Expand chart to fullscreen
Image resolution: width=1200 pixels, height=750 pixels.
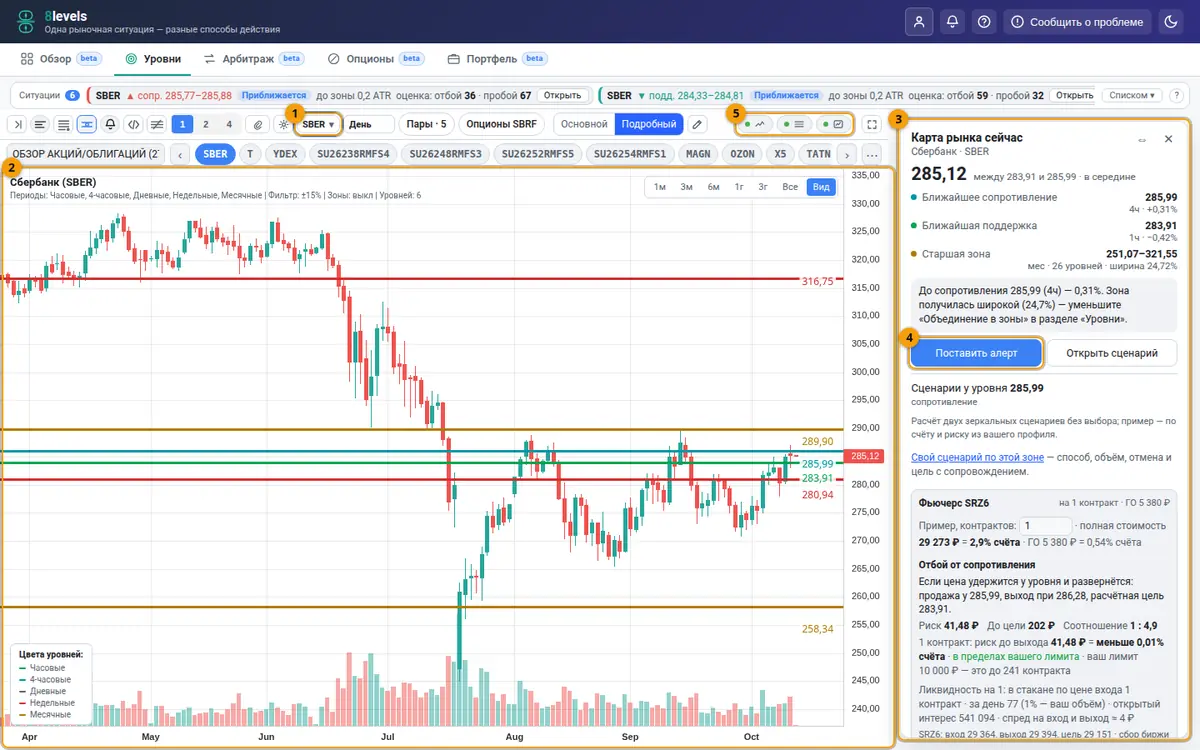(872, 124)
